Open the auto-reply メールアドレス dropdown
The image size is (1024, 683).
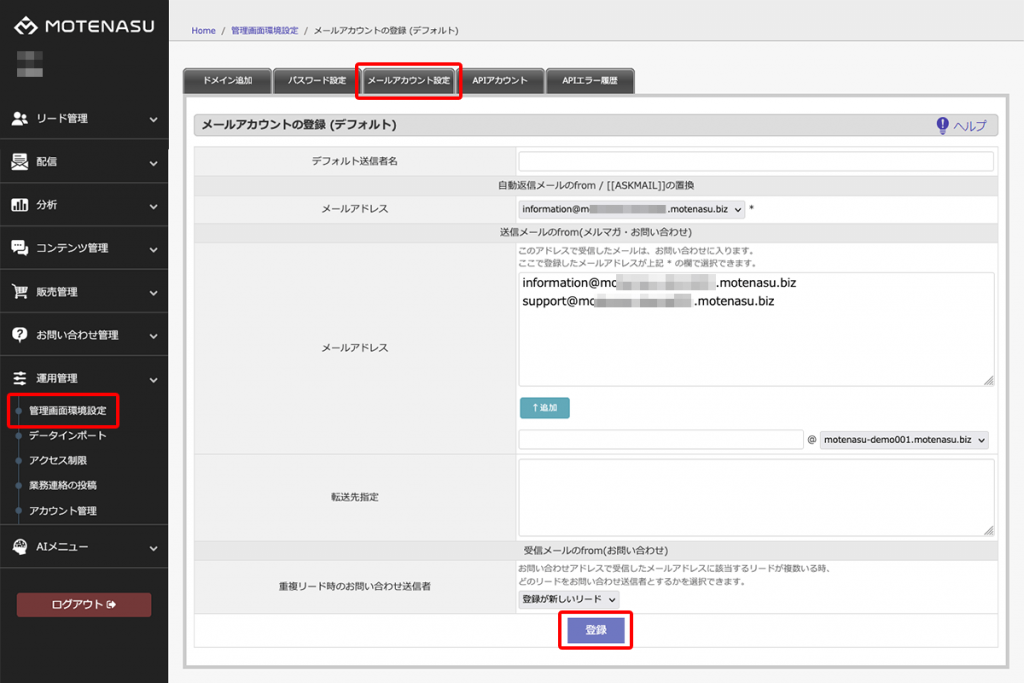[631, 210]
